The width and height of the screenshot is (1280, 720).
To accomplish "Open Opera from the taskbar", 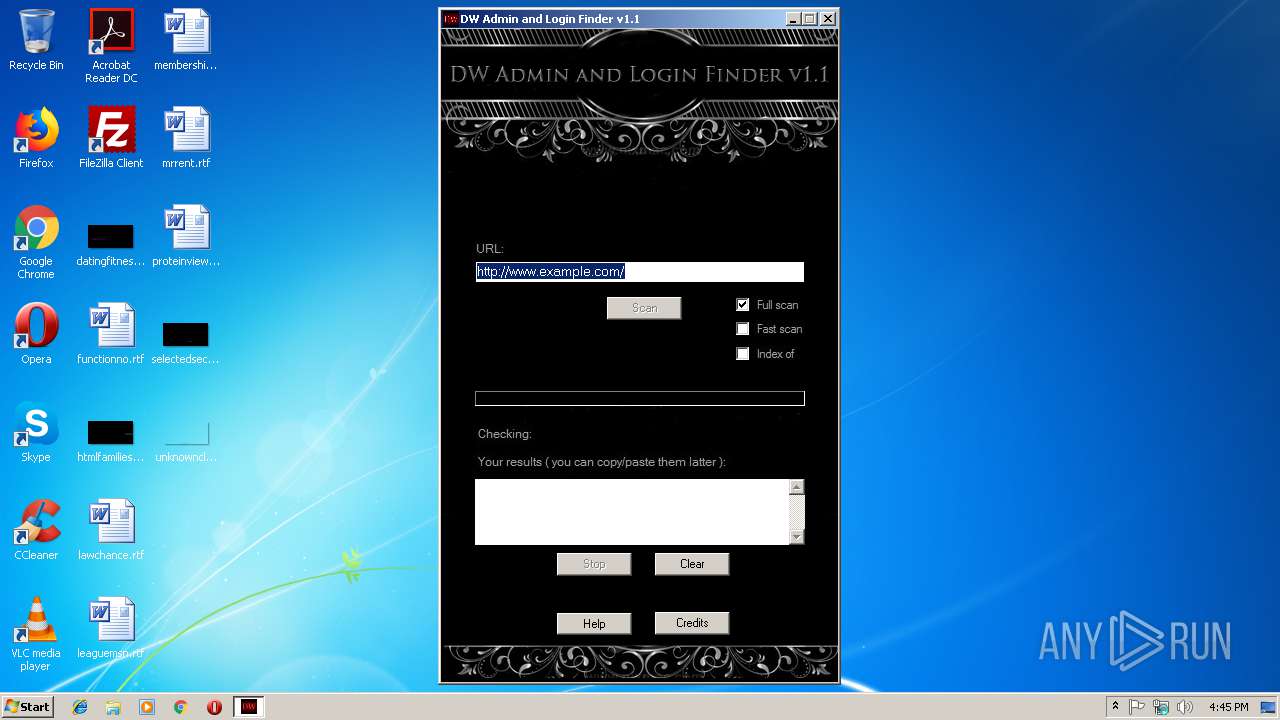I will click(214, 707).
